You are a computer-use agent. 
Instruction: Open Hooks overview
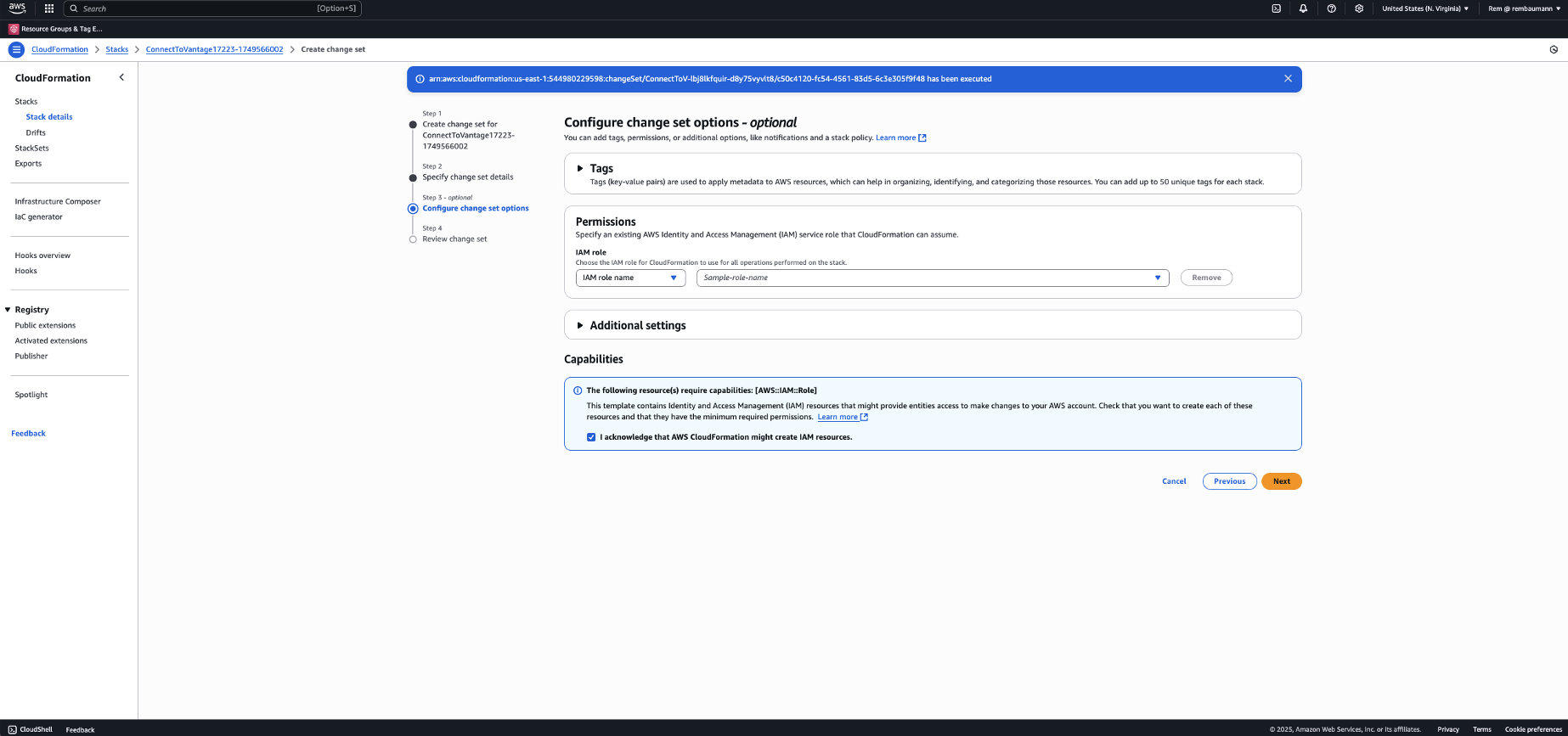(42, 256)
